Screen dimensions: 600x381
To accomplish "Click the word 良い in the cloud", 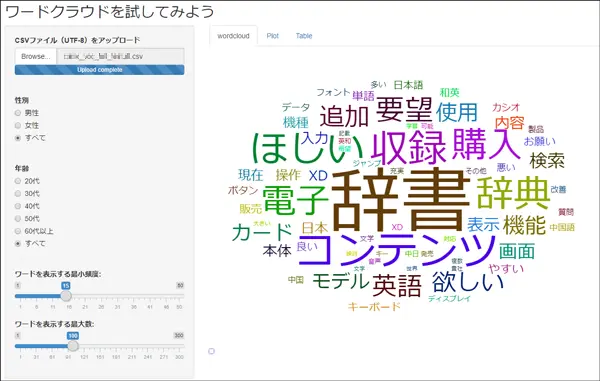I will pyautogui.click(x=307, y=246).
